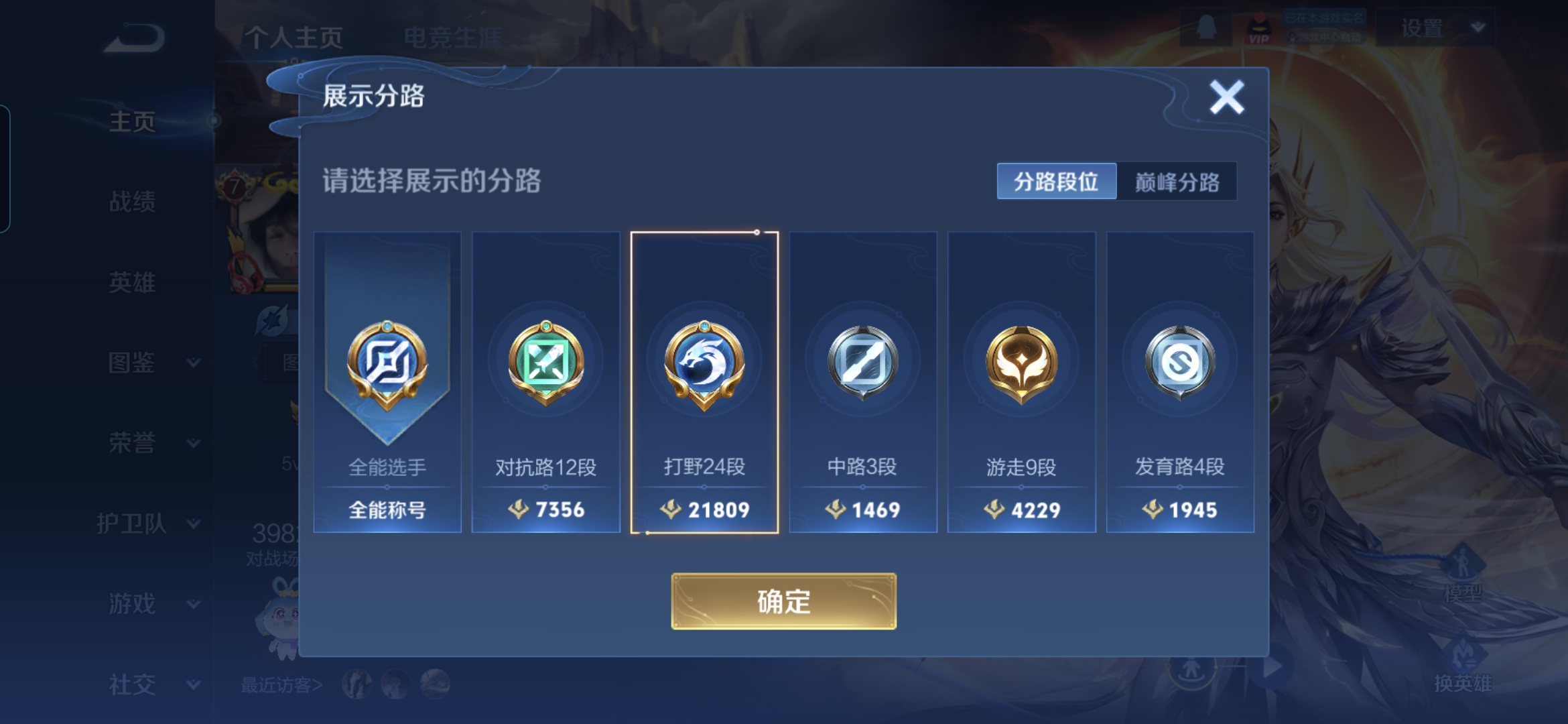Close the 展示分路 dialog with the X
Viewport: 1568px width, 724px height.
pos(1226,98)
